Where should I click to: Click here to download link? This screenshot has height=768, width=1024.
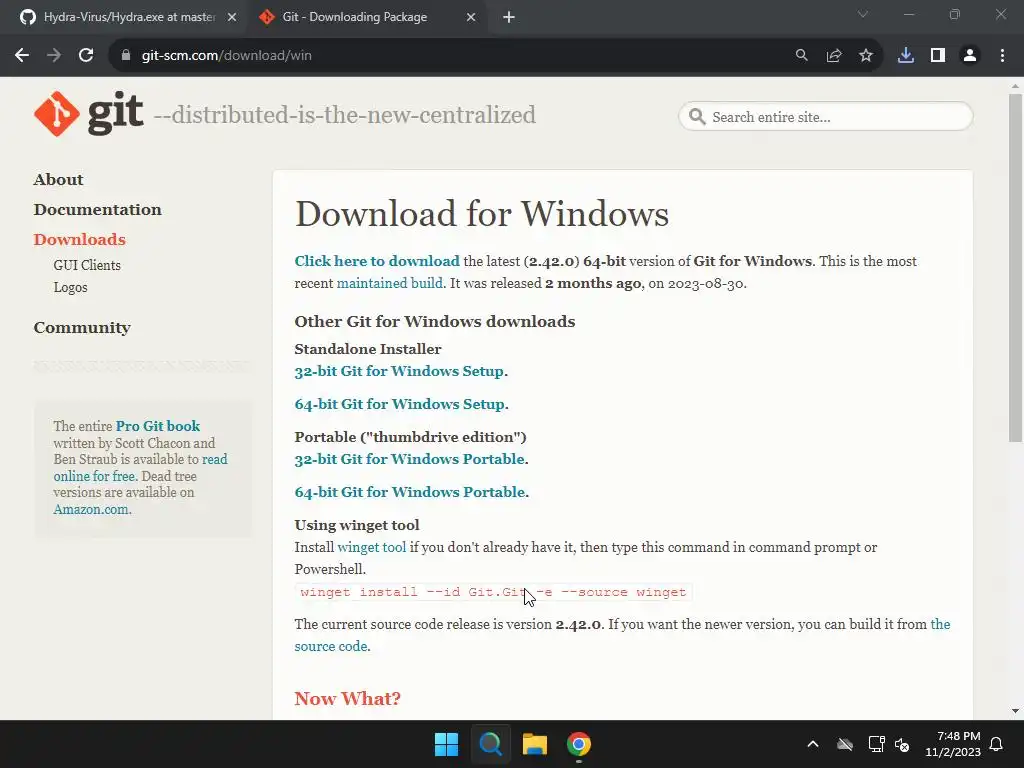[x=377, y=261]
